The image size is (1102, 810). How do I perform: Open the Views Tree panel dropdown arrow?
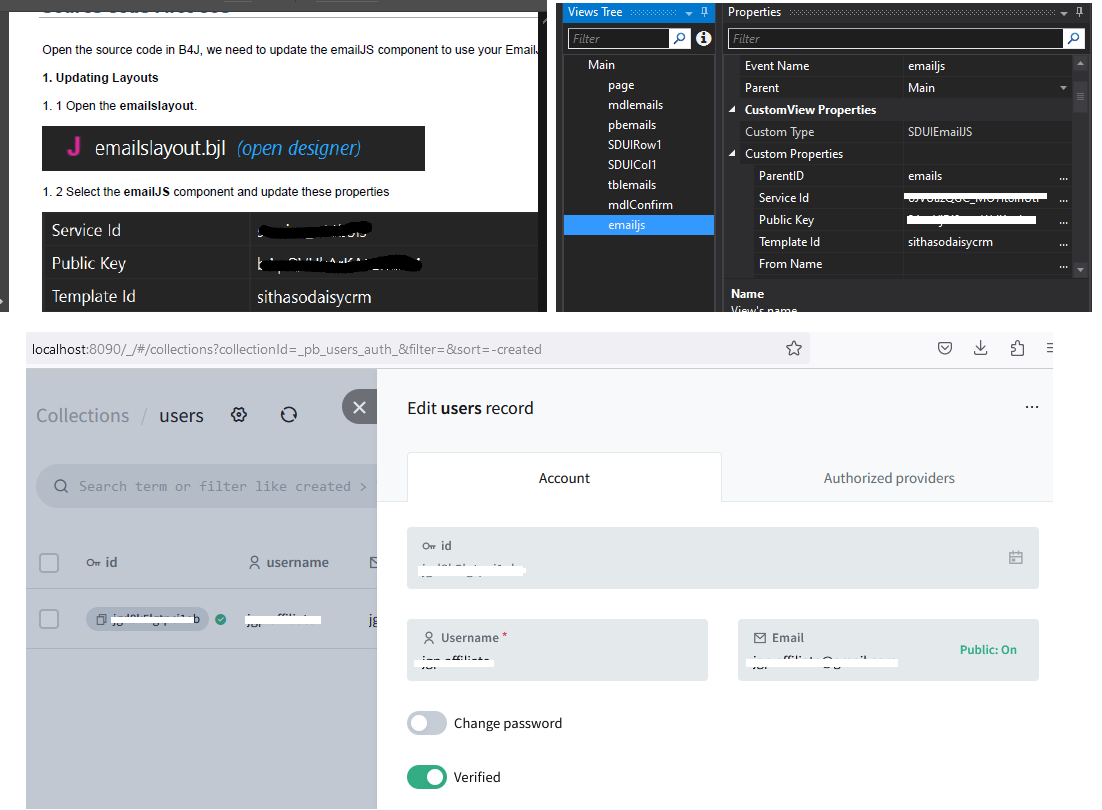[x=689, y=13]
